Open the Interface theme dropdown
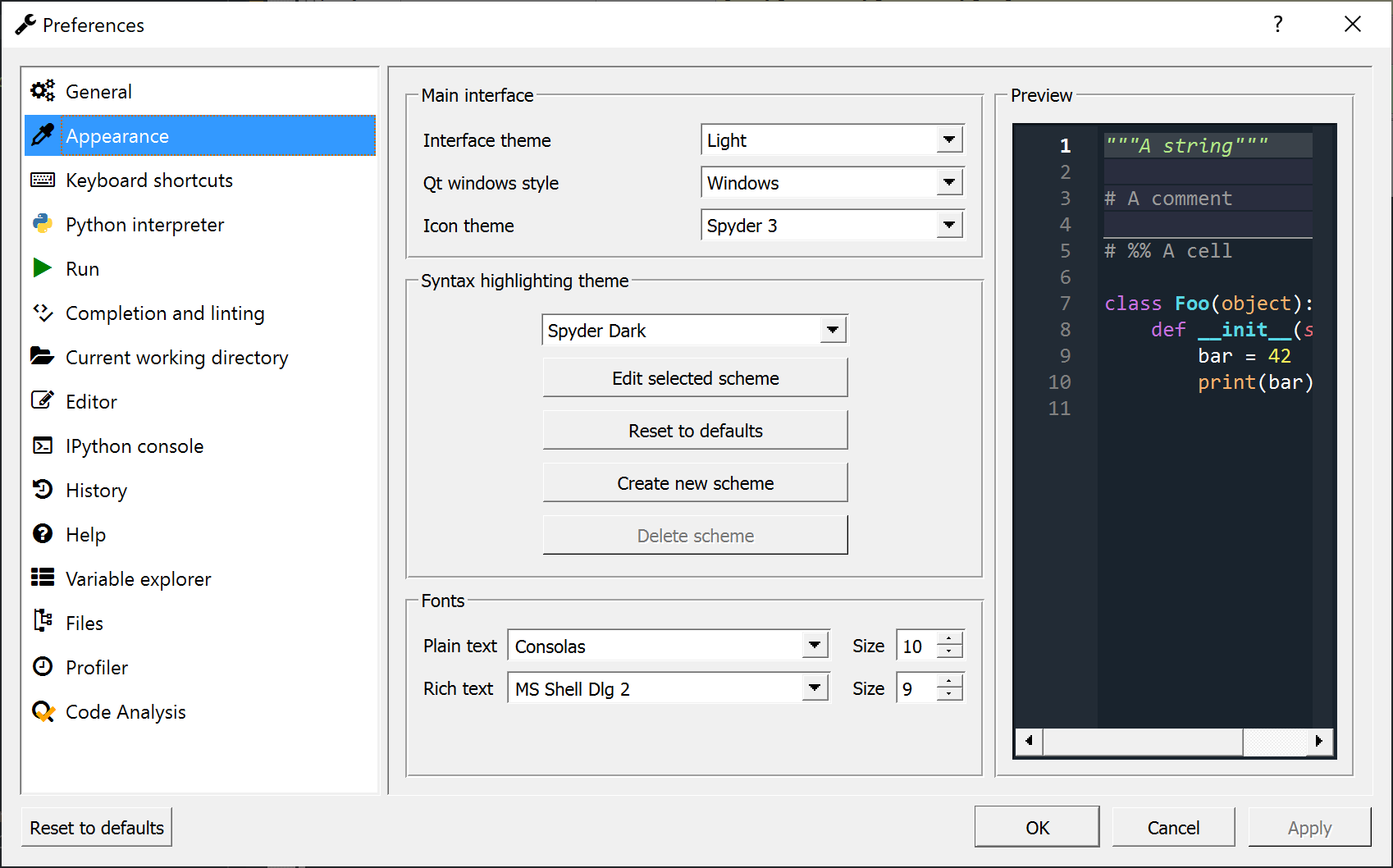Image resolution: width=1393 pixels, height=868 pixels. (832, 140)
